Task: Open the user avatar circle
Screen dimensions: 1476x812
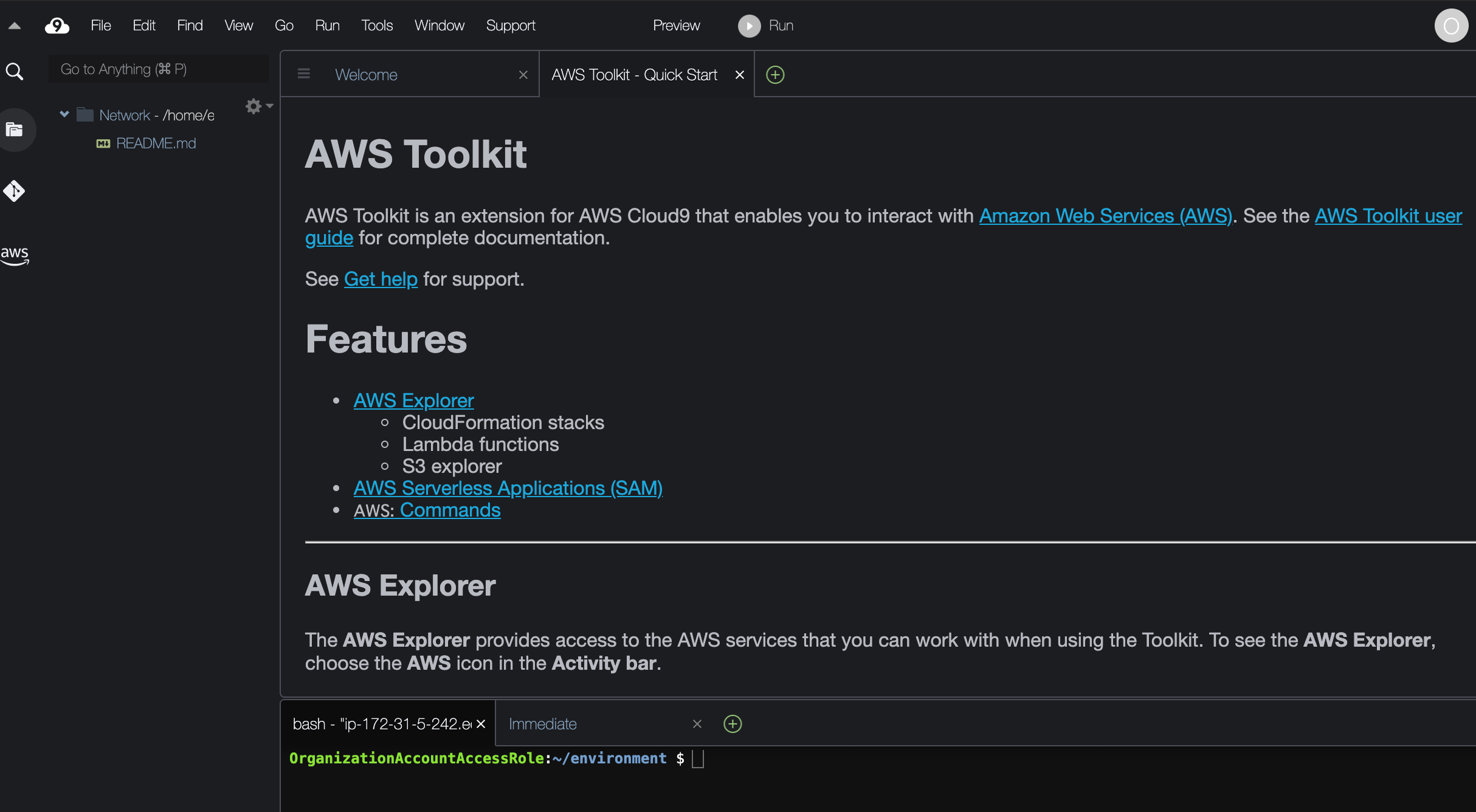Action: click(x=1451, y=26)
